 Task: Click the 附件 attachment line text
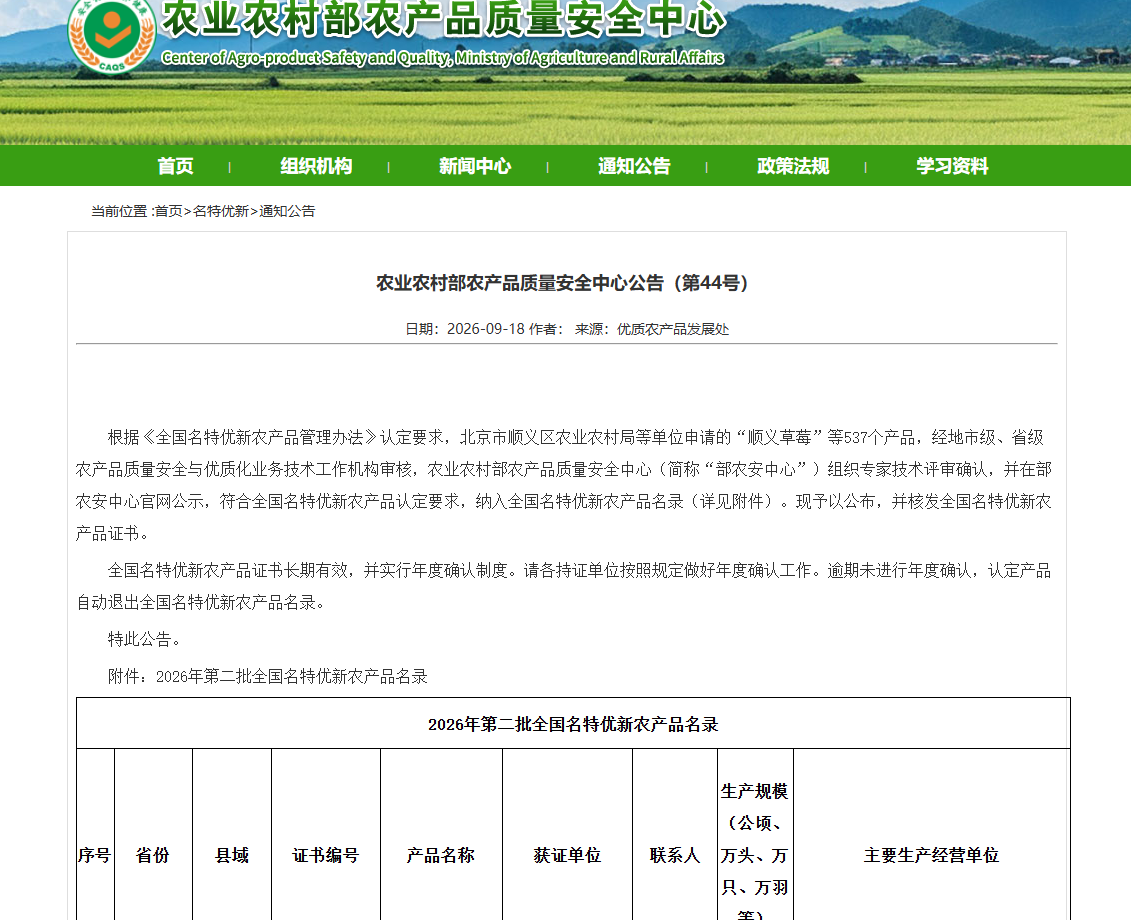coord(268,676)
